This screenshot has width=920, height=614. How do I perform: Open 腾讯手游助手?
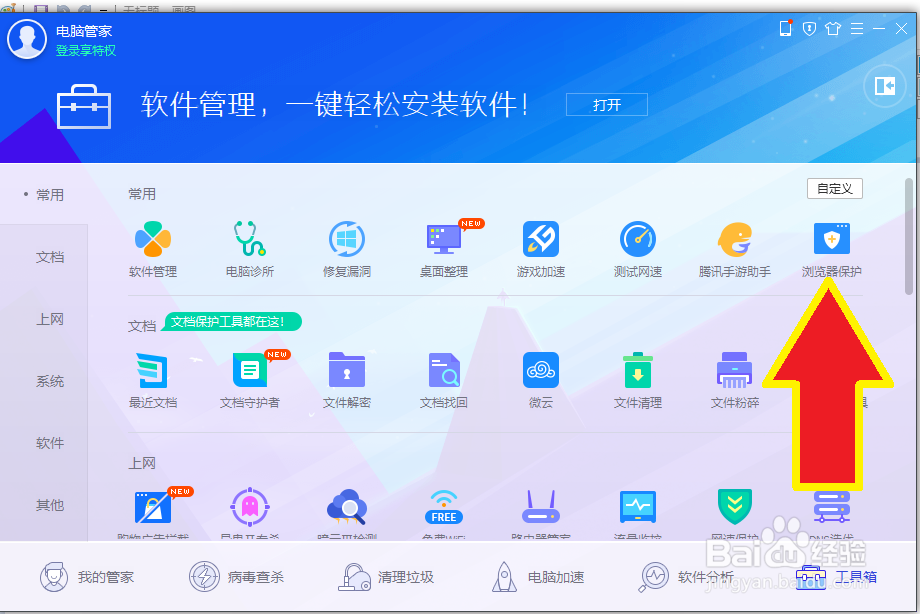(735, 248)
